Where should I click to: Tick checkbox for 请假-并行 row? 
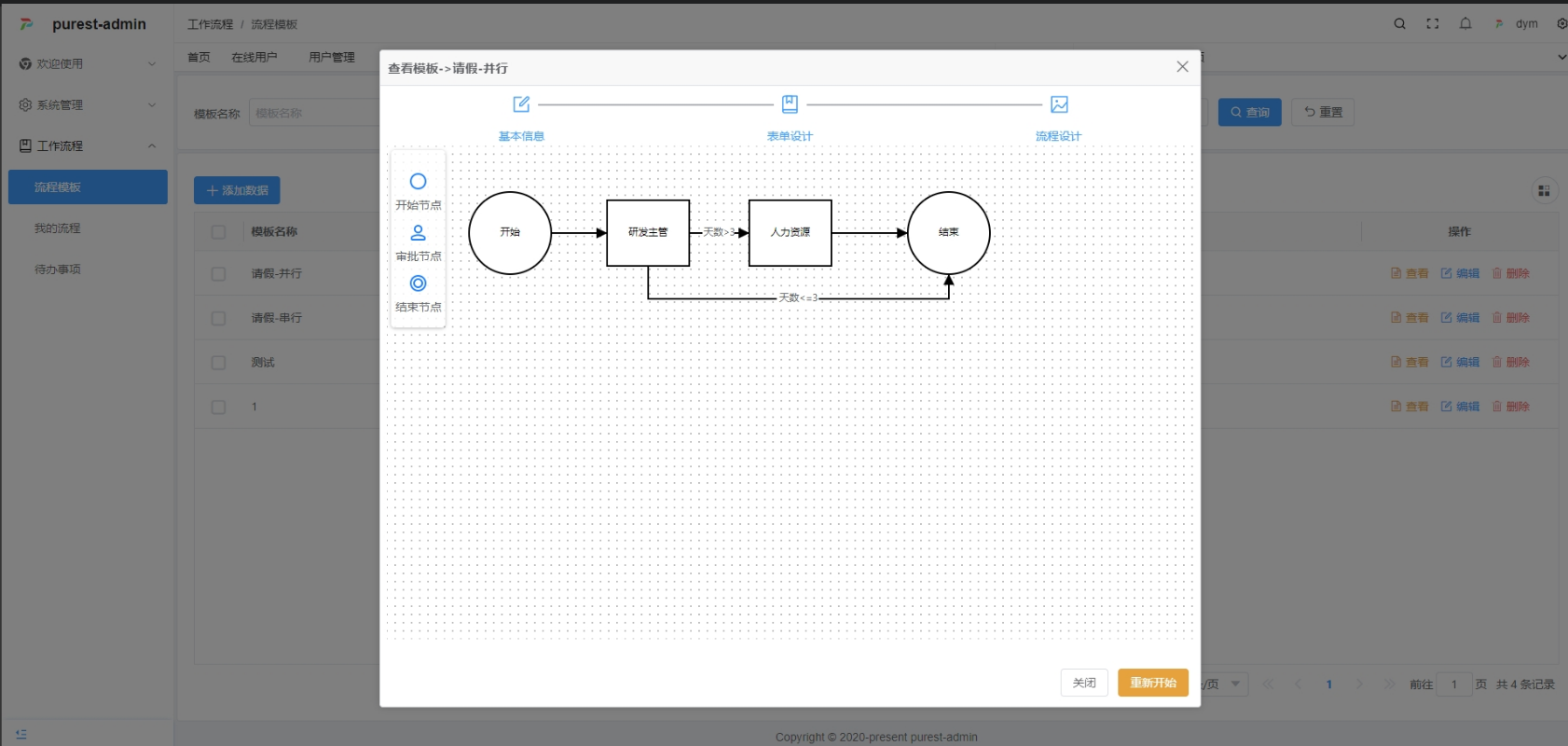218,274
